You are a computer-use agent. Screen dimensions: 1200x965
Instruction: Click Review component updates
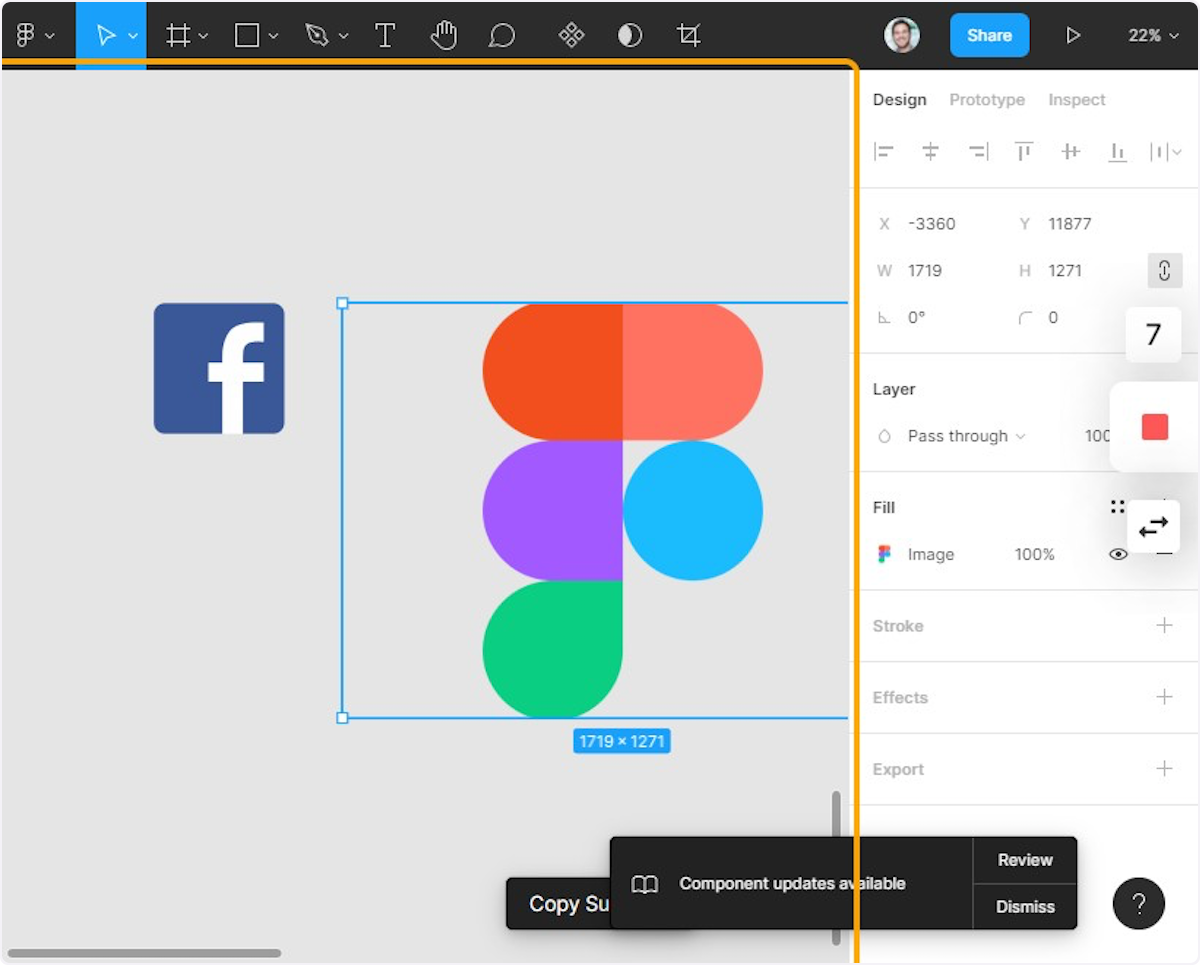click(1025, 860)
